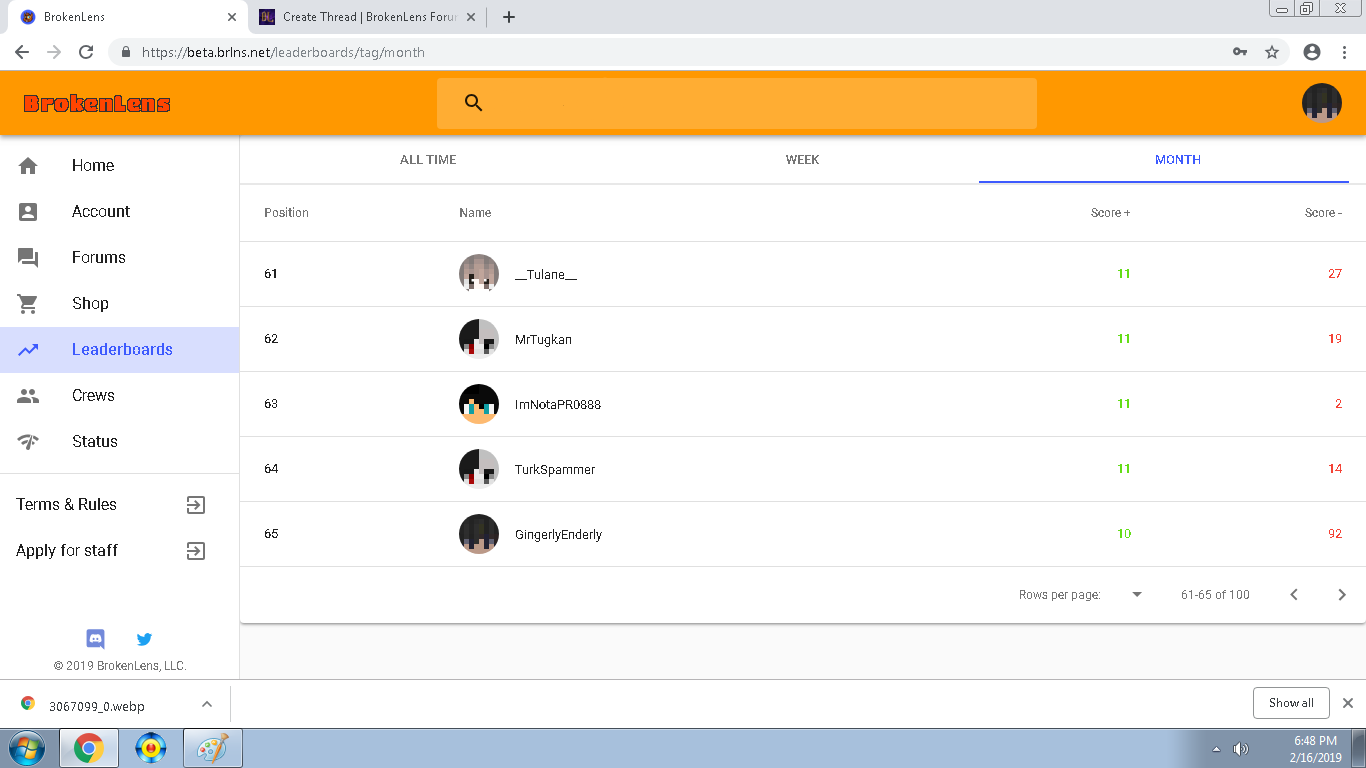Click the Show all downloads button
The width and height of the screenshot is (1366, 768).
(1291, 703)
